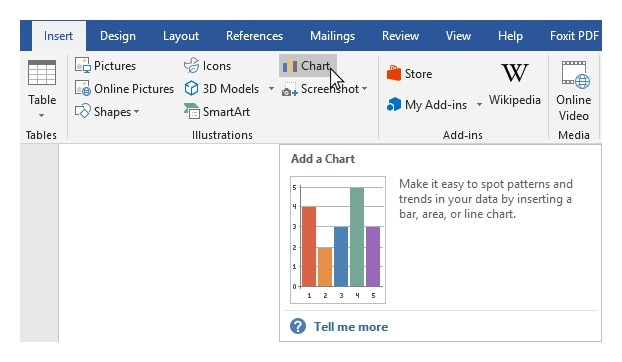This screenshot has width=622, height=362.
Task: Click the Wikipedia W icon
Action: [x=514, y=73]
